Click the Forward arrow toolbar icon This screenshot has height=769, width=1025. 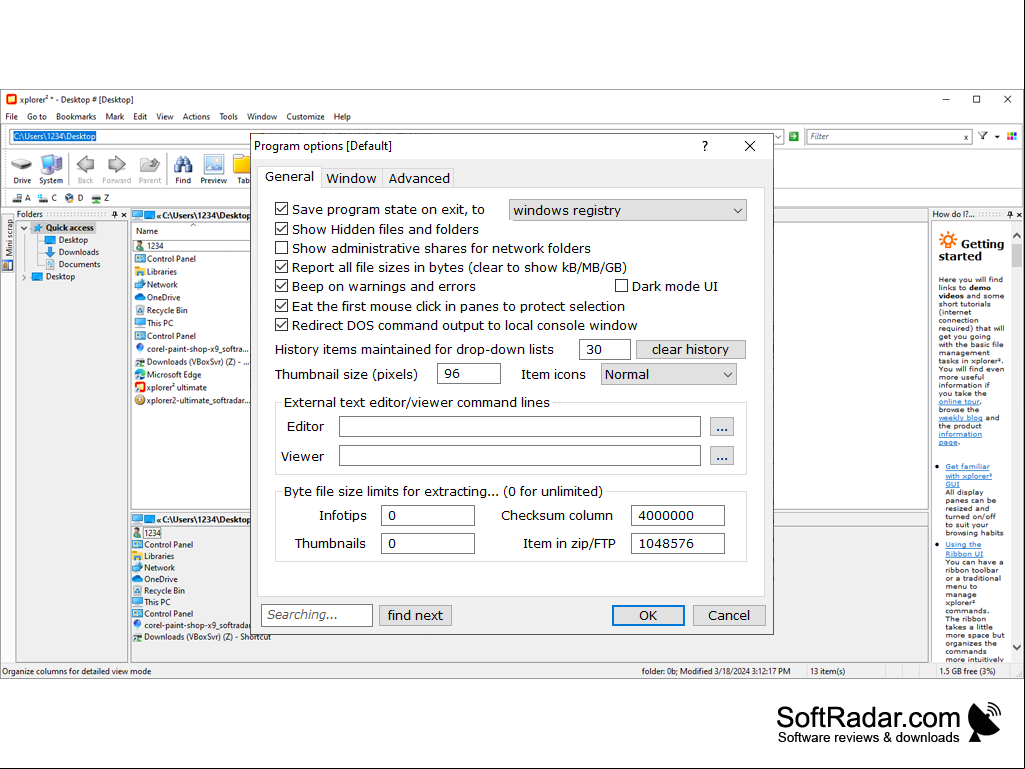[x=116, y=169]
